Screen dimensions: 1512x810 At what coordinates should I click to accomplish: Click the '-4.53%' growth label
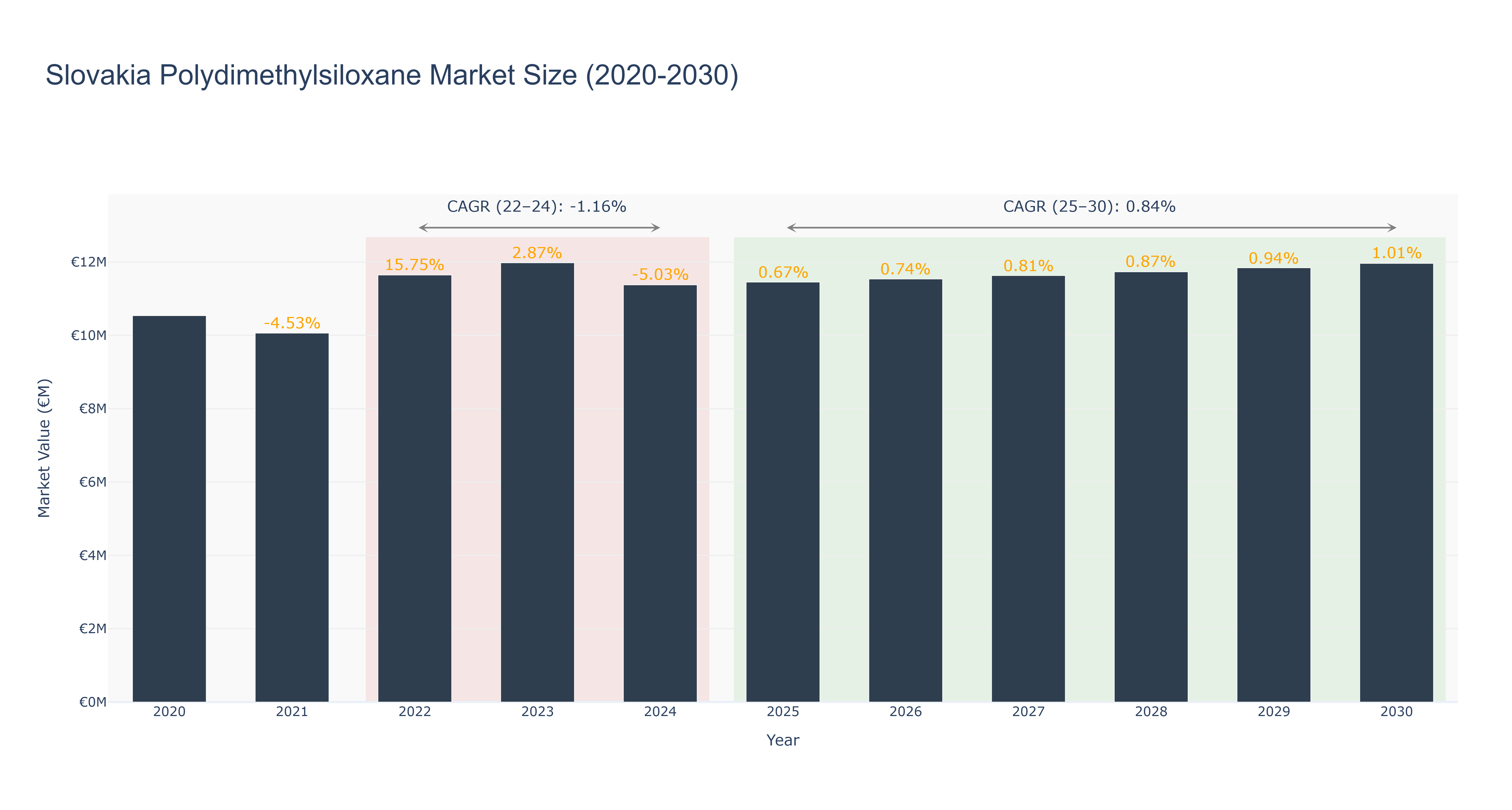[292, 323]
